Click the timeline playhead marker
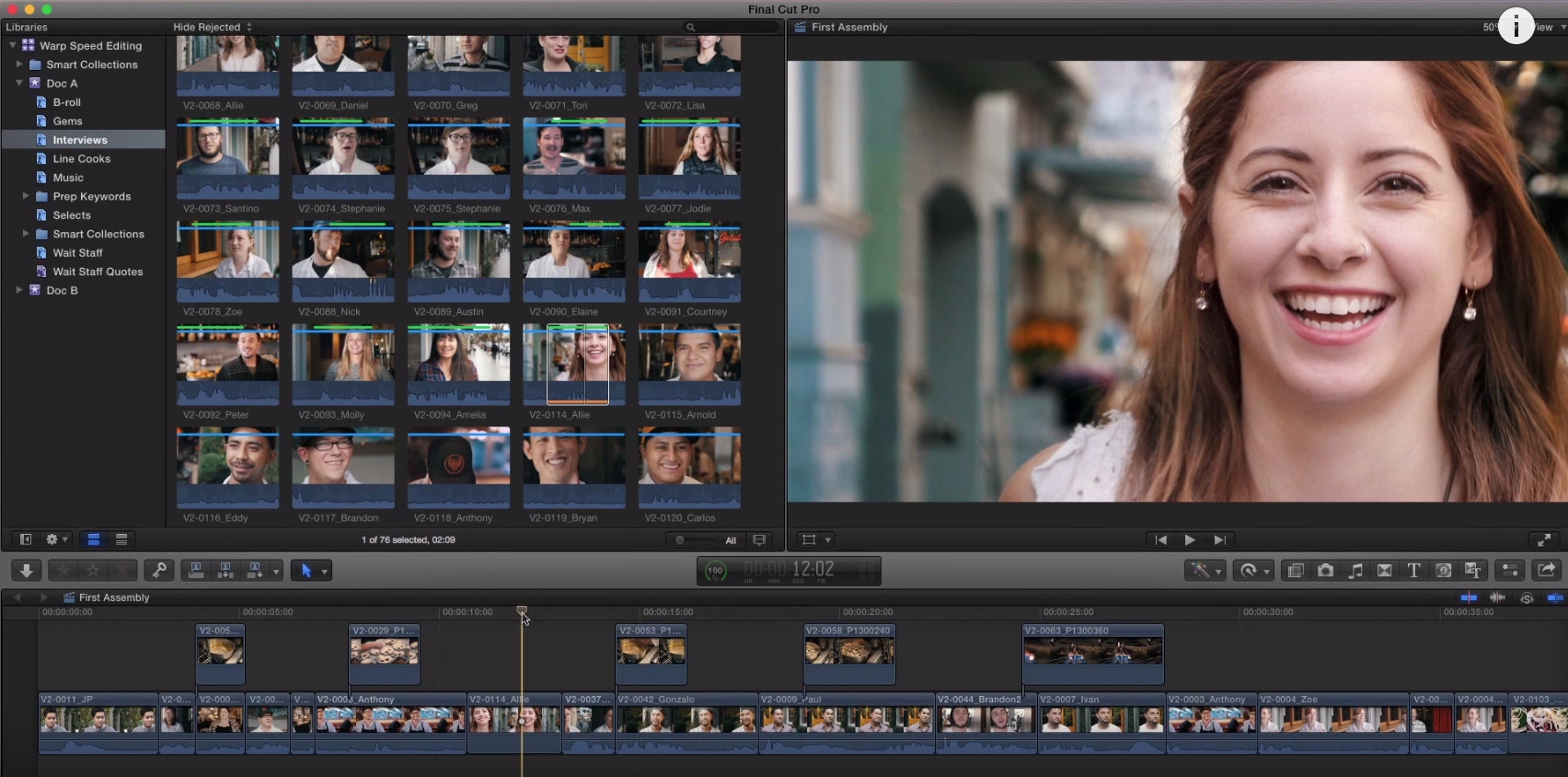The height and width of the screenshot is (777, 1568). tap(522, 610)
